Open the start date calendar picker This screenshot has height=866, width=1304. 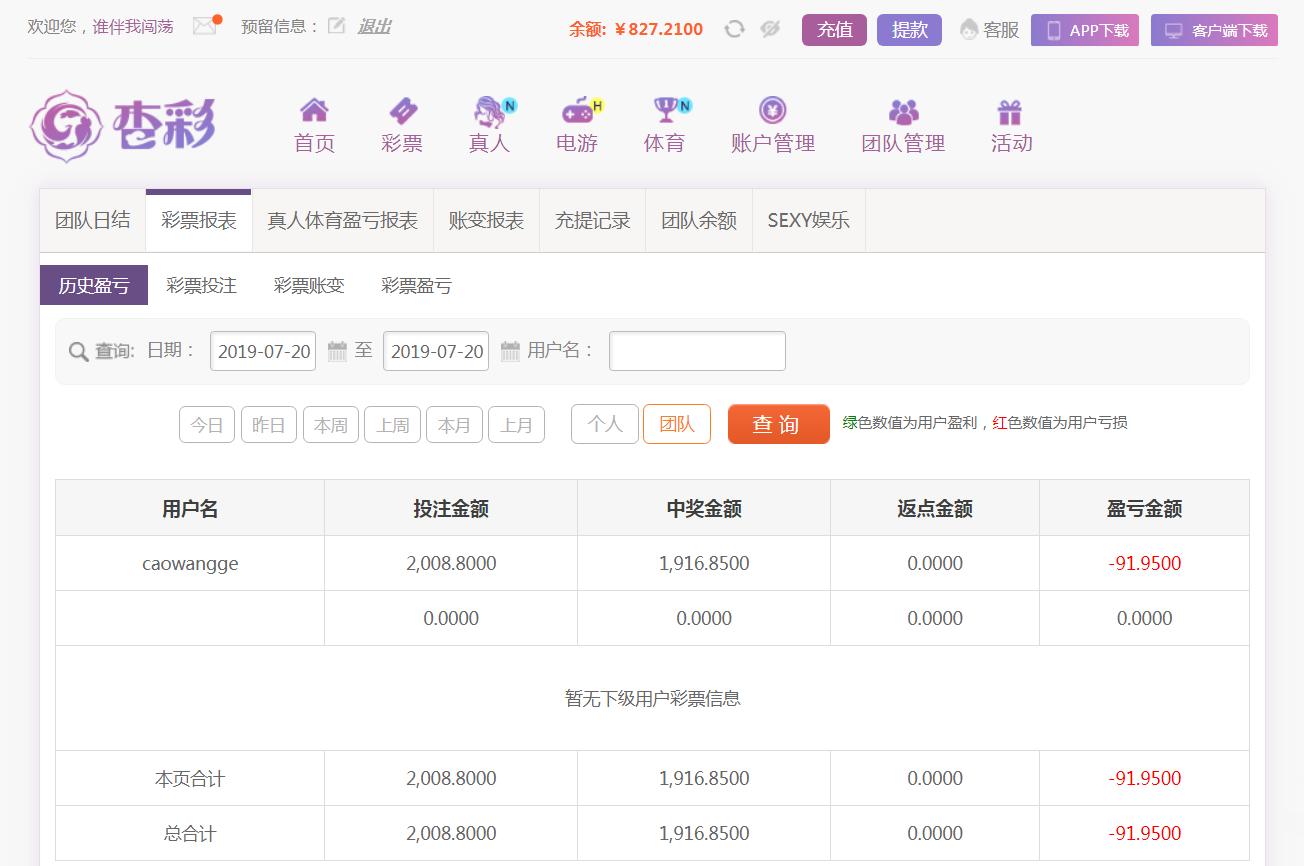click(x=337, y=351)
